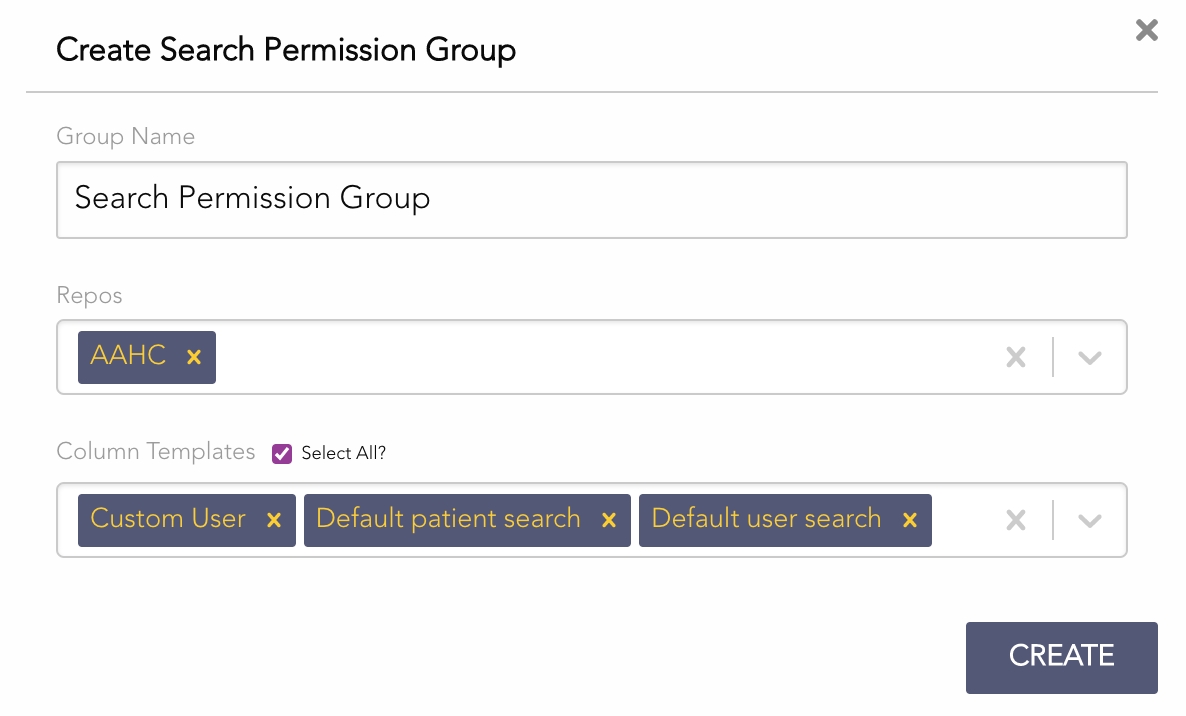The image size is (1186, 716).
Task: Click the Default user search tag label
Action: pyautogui.click(x=766, y=519)
